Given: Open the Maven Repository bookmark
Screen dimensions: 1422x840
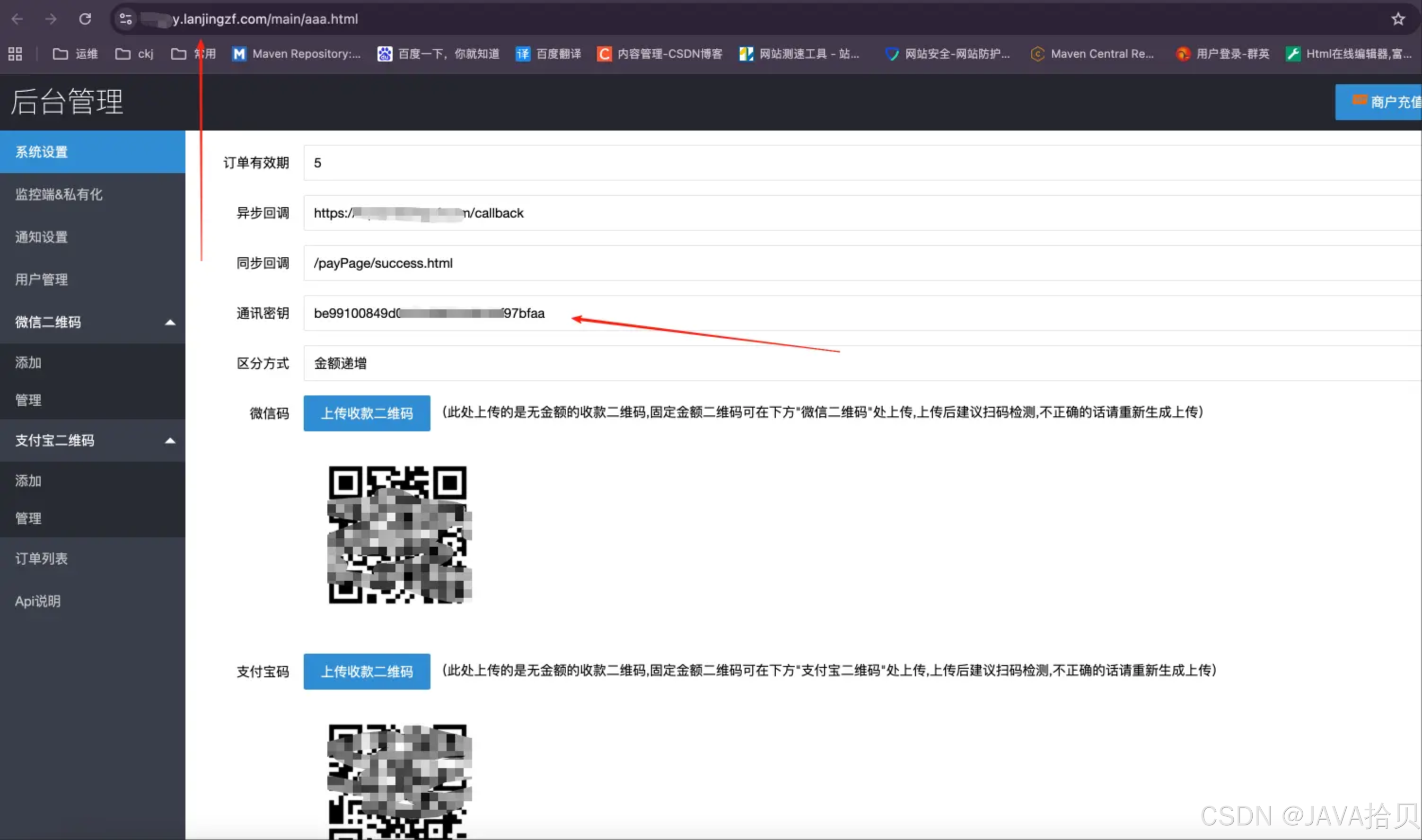Looking at the screenshot, I should pyautogui.click(x=297, y=54).
